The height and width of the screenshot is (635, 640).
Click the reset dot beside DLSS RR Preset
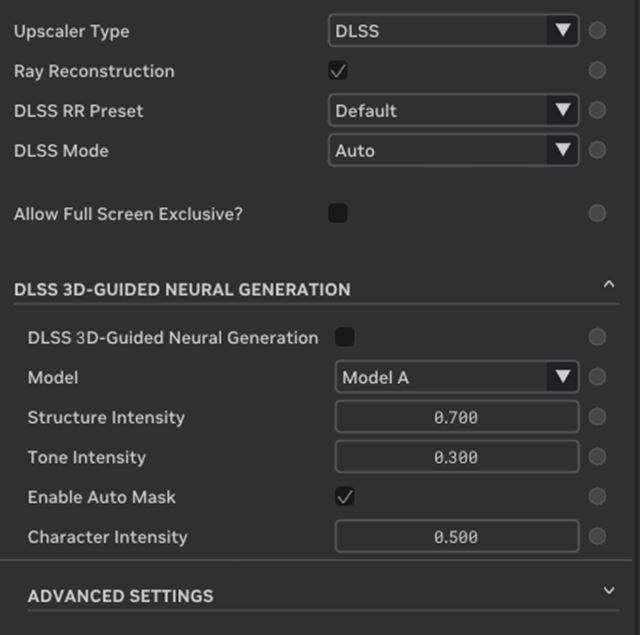click(597, 110)
